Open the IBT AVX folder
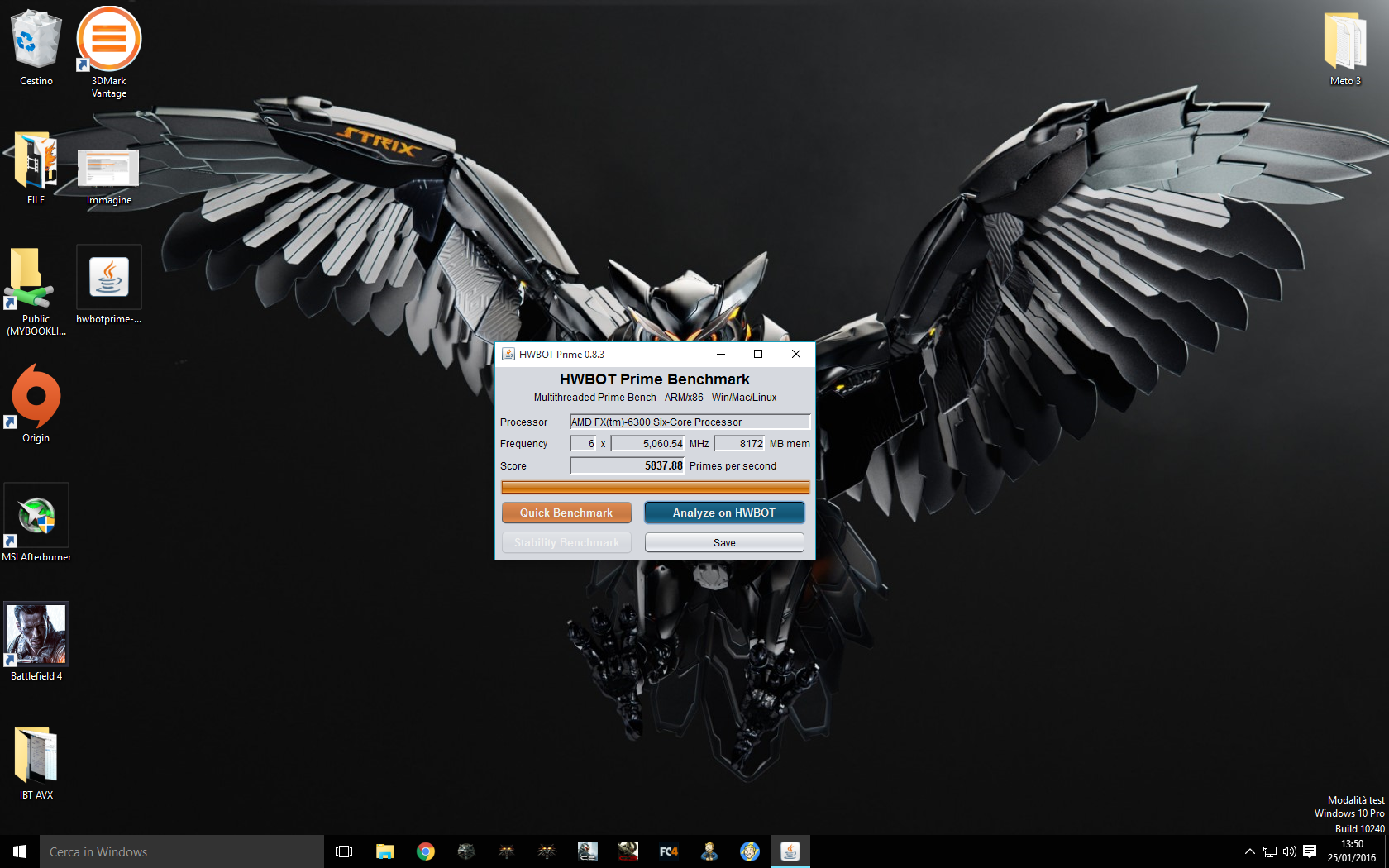This screenshot has height=868, width=1389. tap(36, 763)
